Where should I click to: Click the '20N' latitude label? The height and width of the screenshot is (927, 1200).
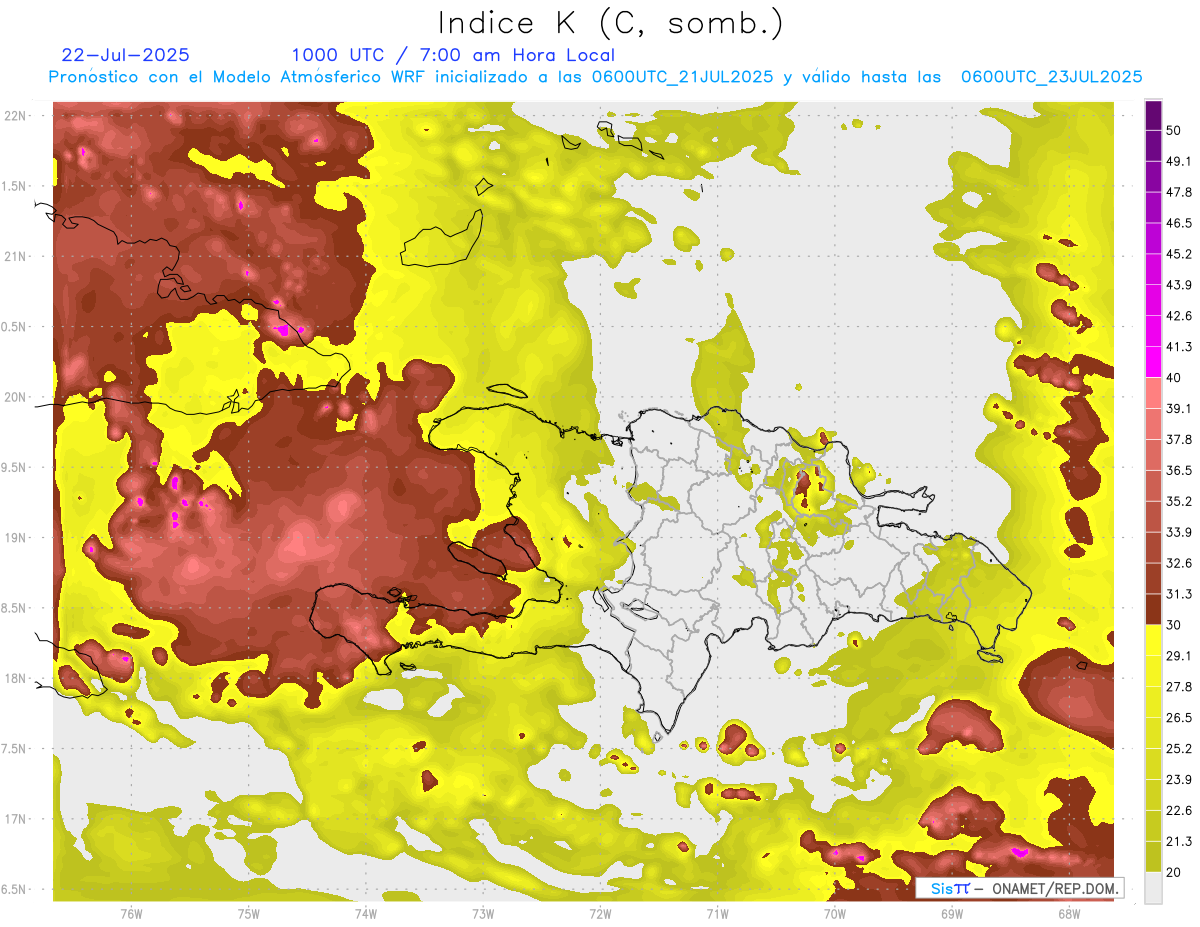click(x=16, y=397)
